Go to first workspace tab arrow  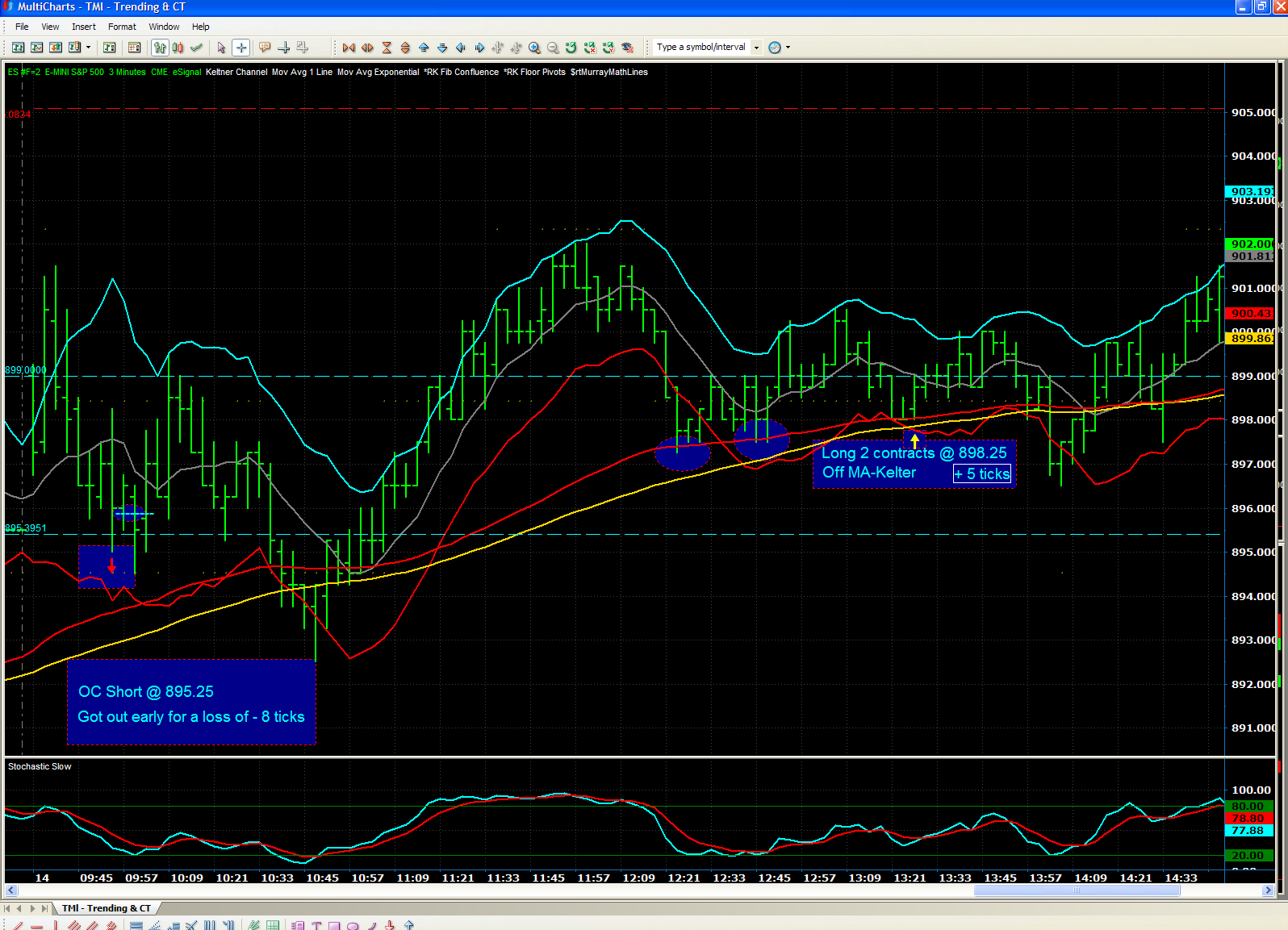tap(7, 908)
